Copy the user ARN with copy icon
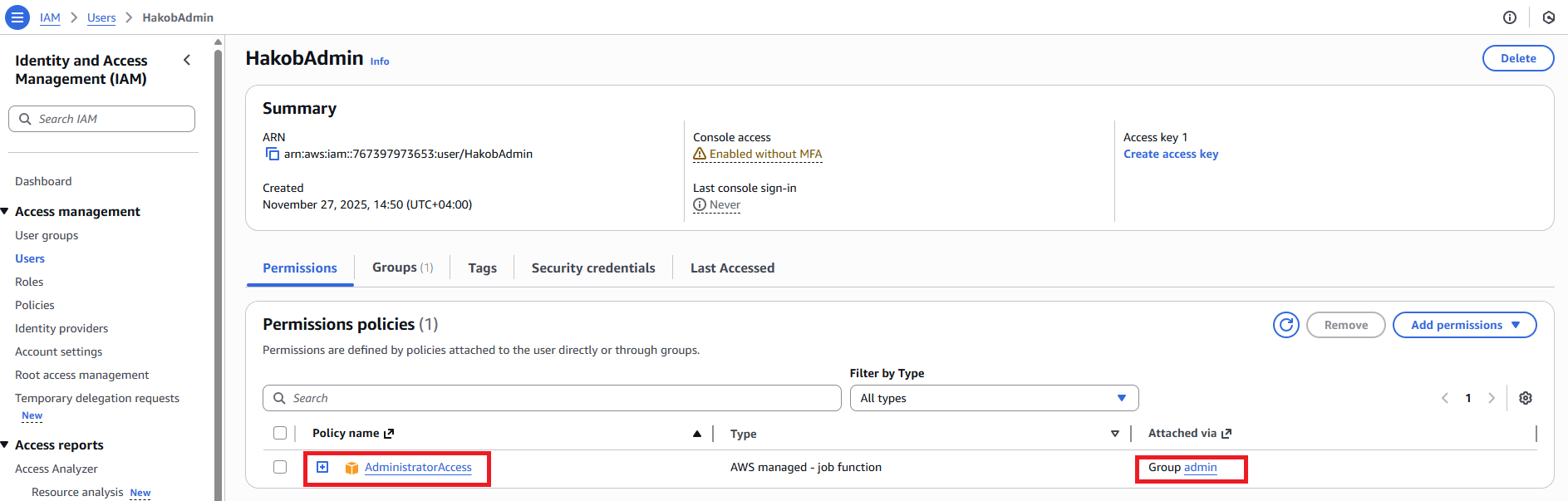1568x501 pixels. (272, 154)
